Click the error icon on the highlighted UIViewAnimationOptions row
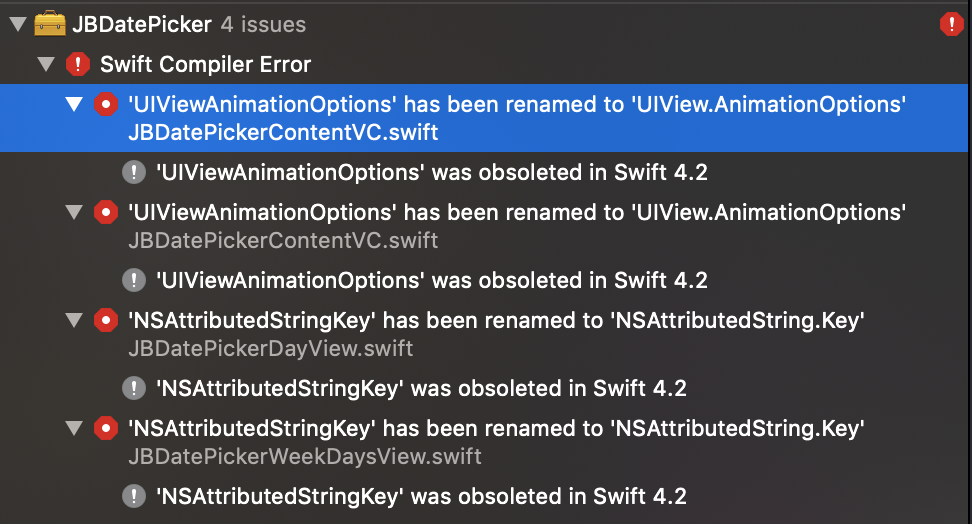Screen dimensions: 972x524 coord(105,104)
